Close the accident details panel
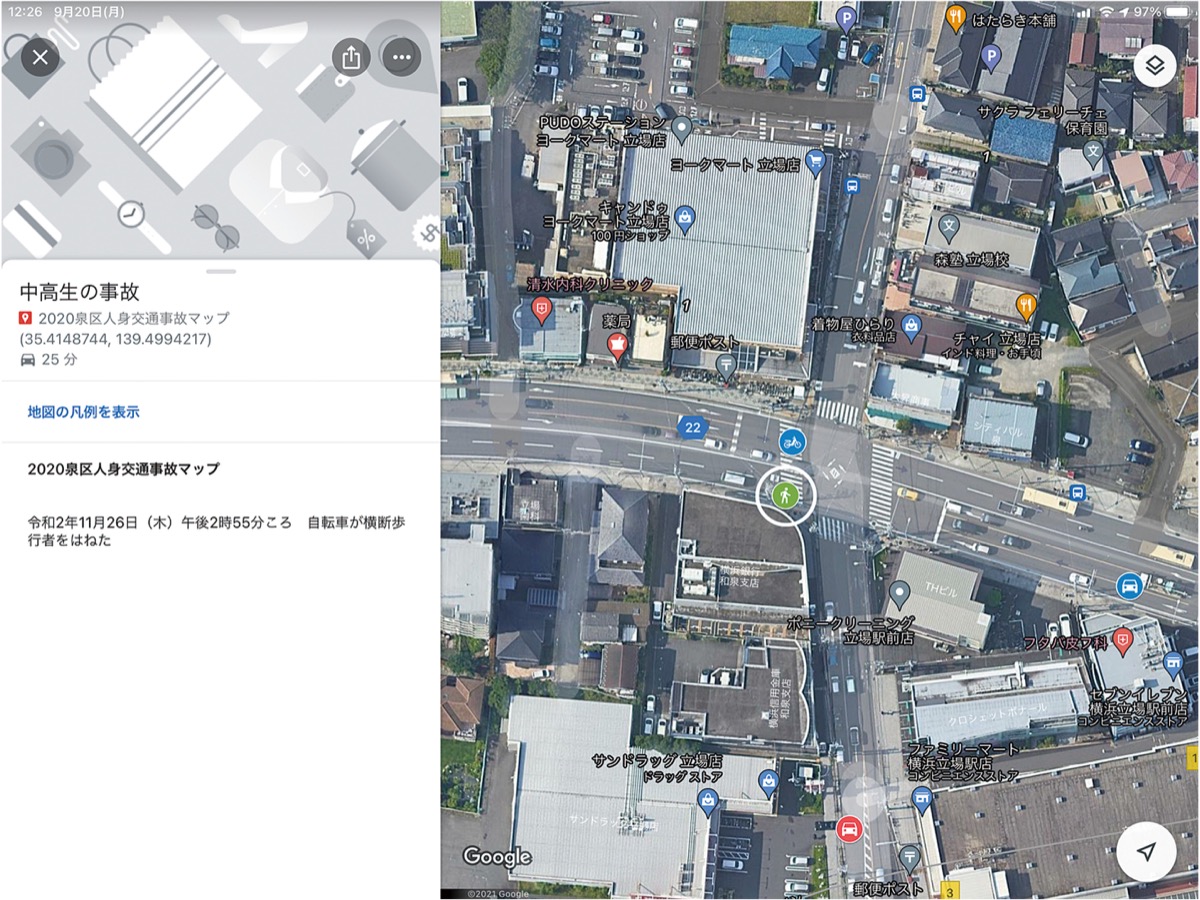The image size is (1200, 900). pyautogui.click(x=40, y=57)
